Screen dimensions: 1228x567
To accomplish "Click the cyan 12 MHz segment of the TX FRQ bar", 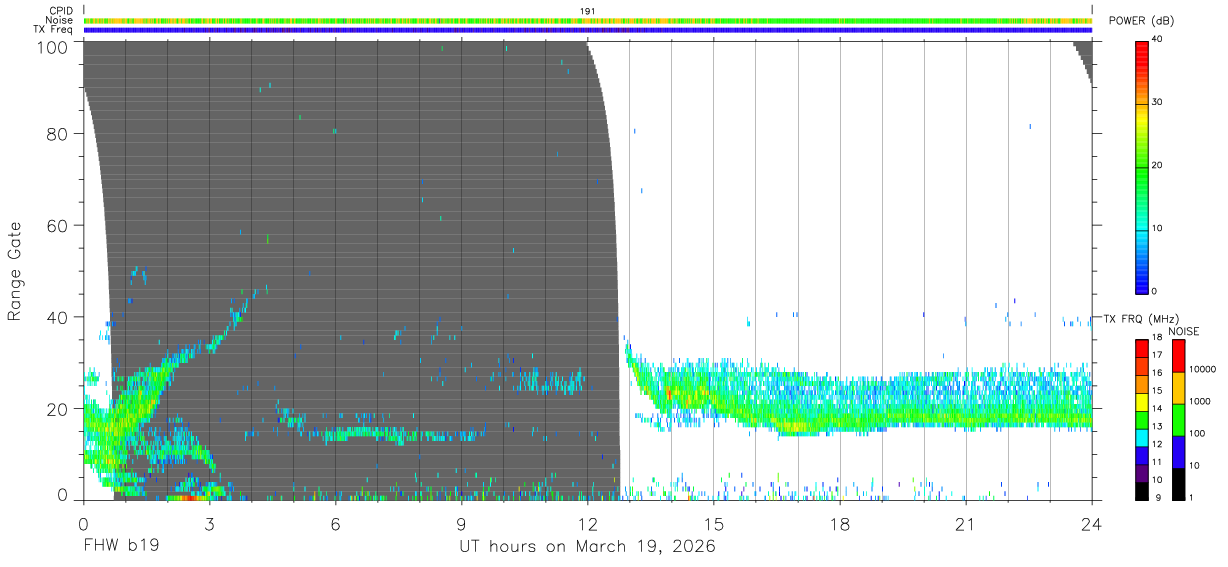I will 1142,437.
